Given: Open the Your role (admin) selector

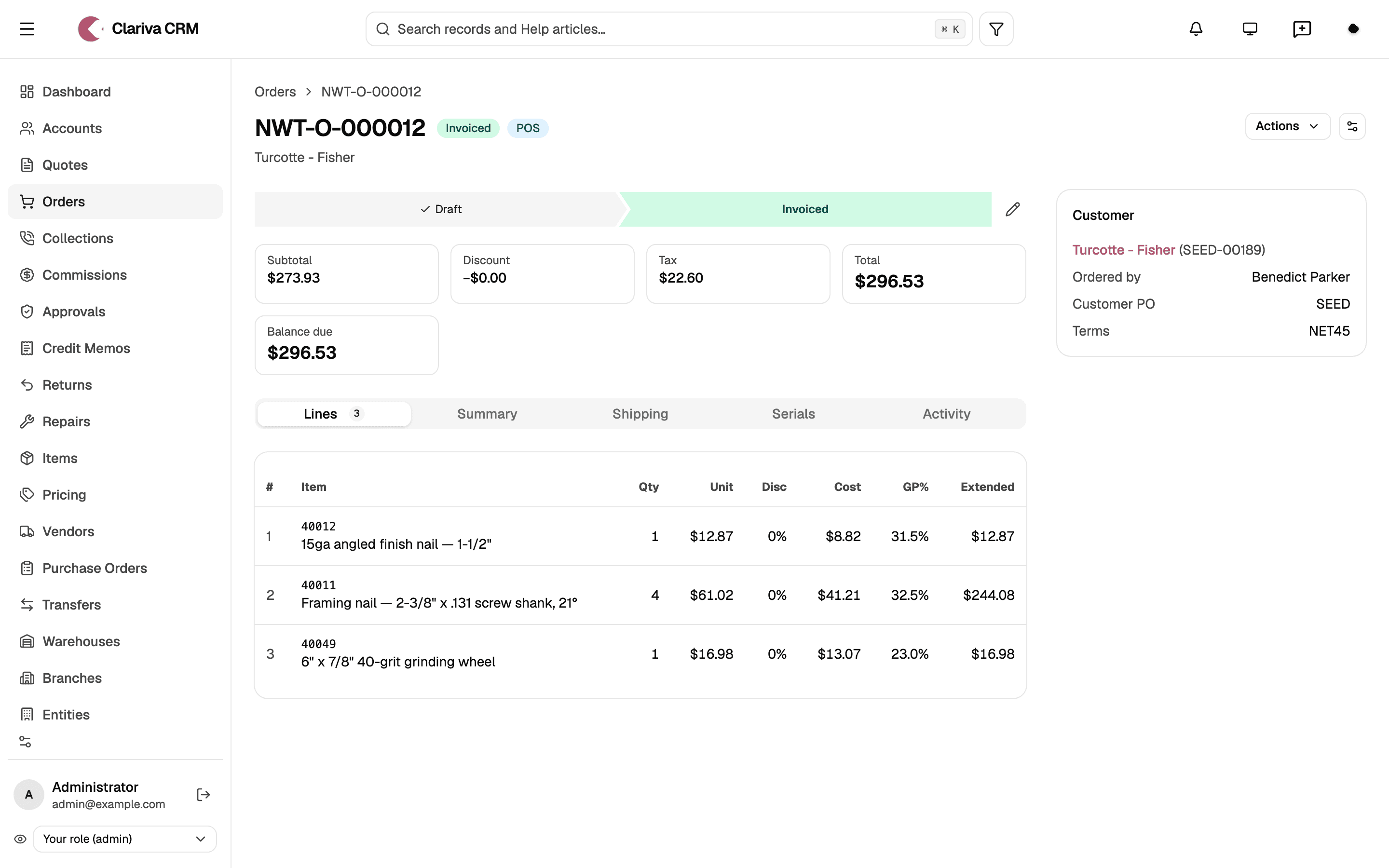Looking at the screenshot, I should point(124,839).
